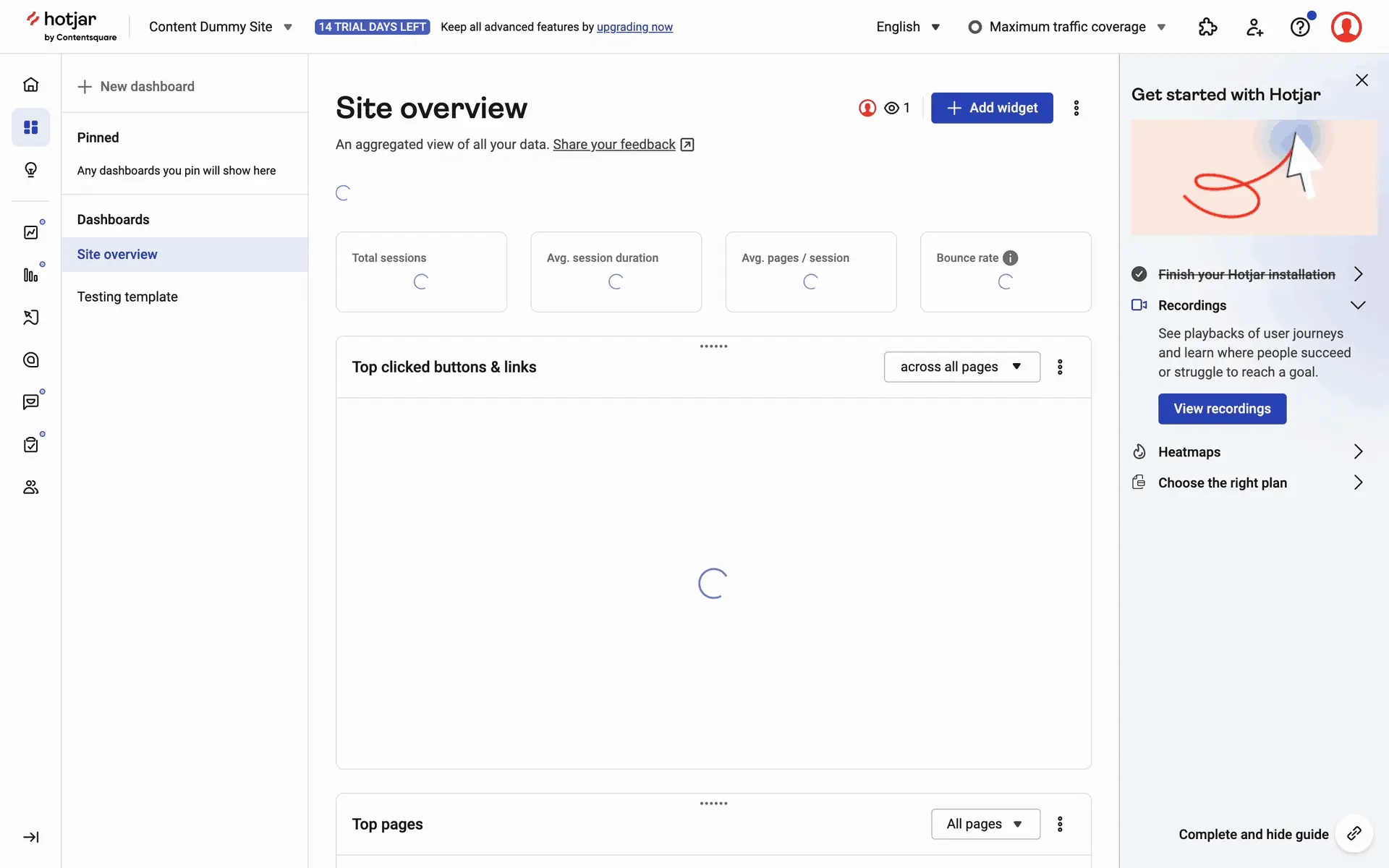Click the Finish your Hotjar installation checkmark
1389x868 pixels.
tap(1139, 274)
